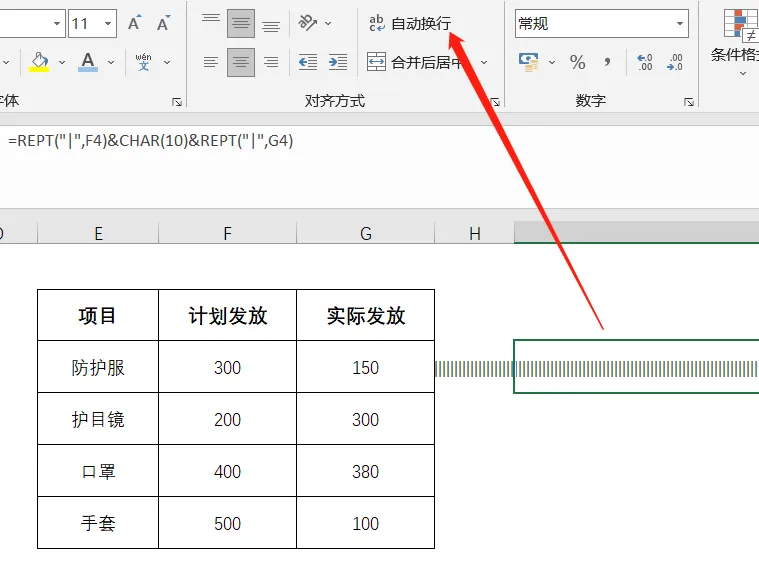
Task: Click the text orientation icon
Action: click(307, 23)
